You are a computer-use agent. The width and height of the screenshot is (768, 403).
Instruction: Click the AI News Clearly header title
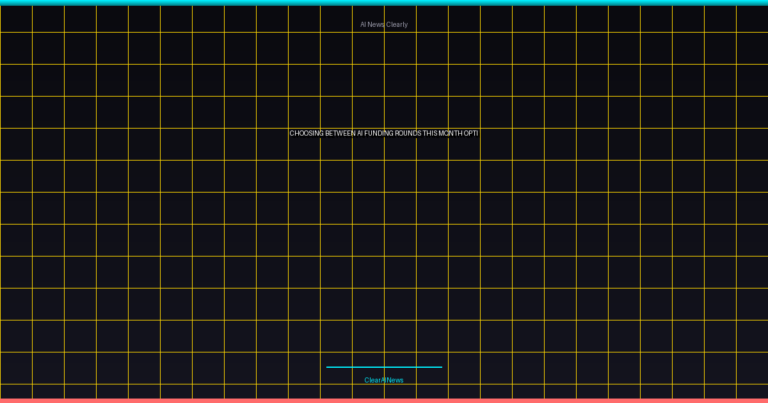pos(384,24)
